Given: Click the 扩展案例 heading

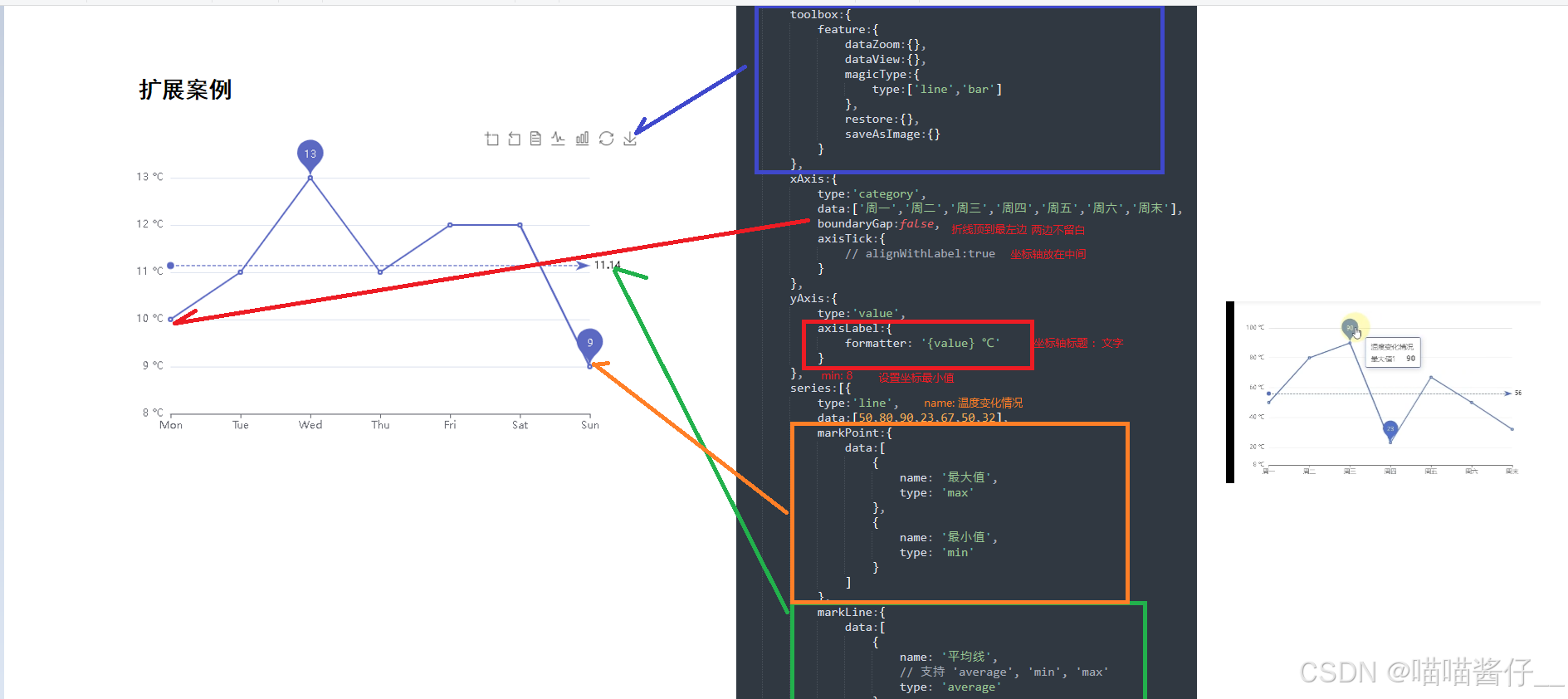Looking at the screenshot, I should [x=185, y=90].
